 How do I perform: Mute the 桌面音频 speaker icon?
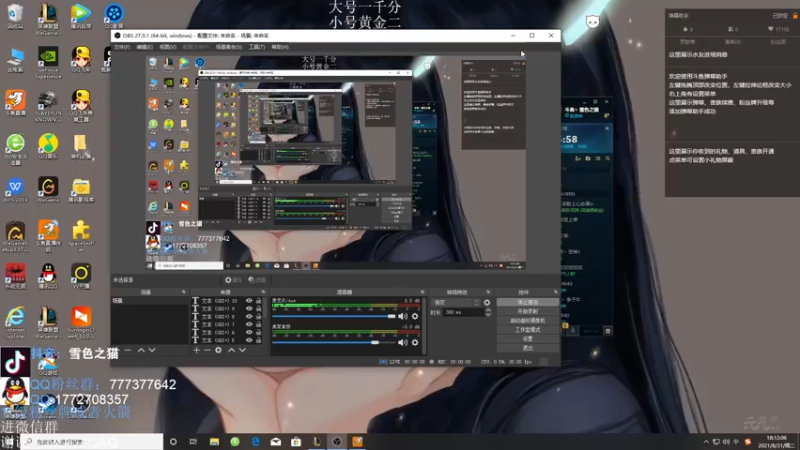pos(403,342)
